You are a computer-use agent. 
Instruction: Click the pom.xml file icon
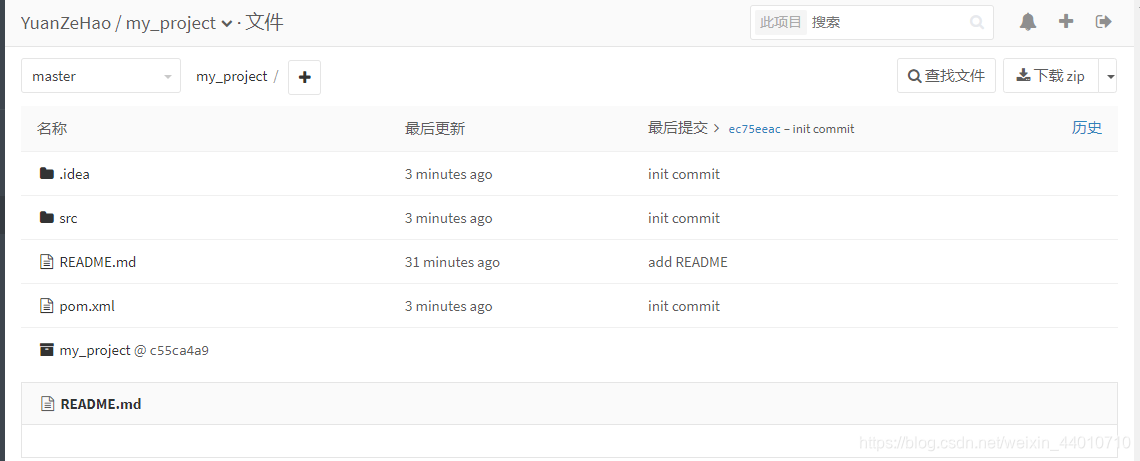point(47,305)
